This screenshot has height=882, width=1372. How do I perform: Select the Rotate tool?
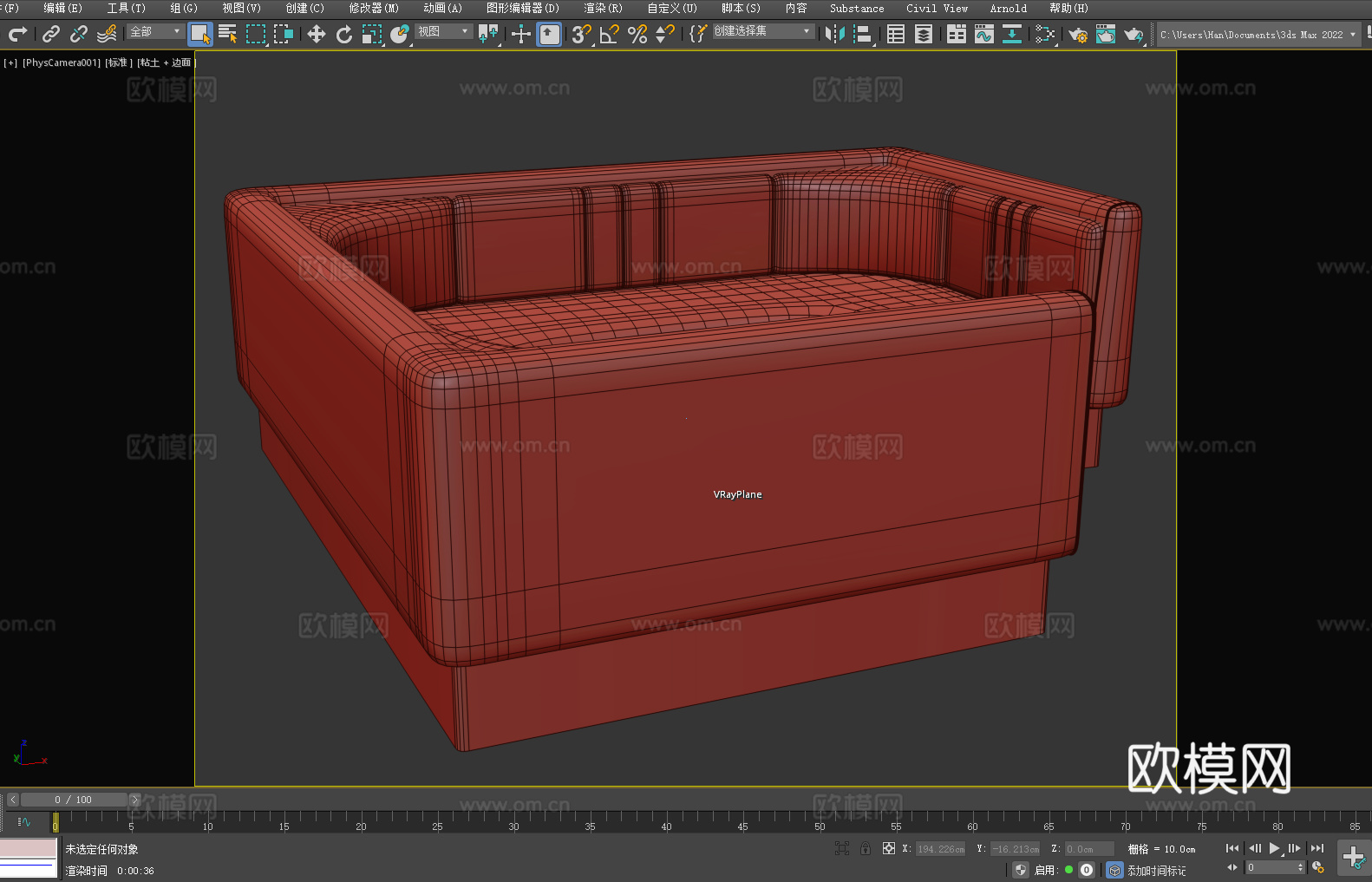(344, 34)
